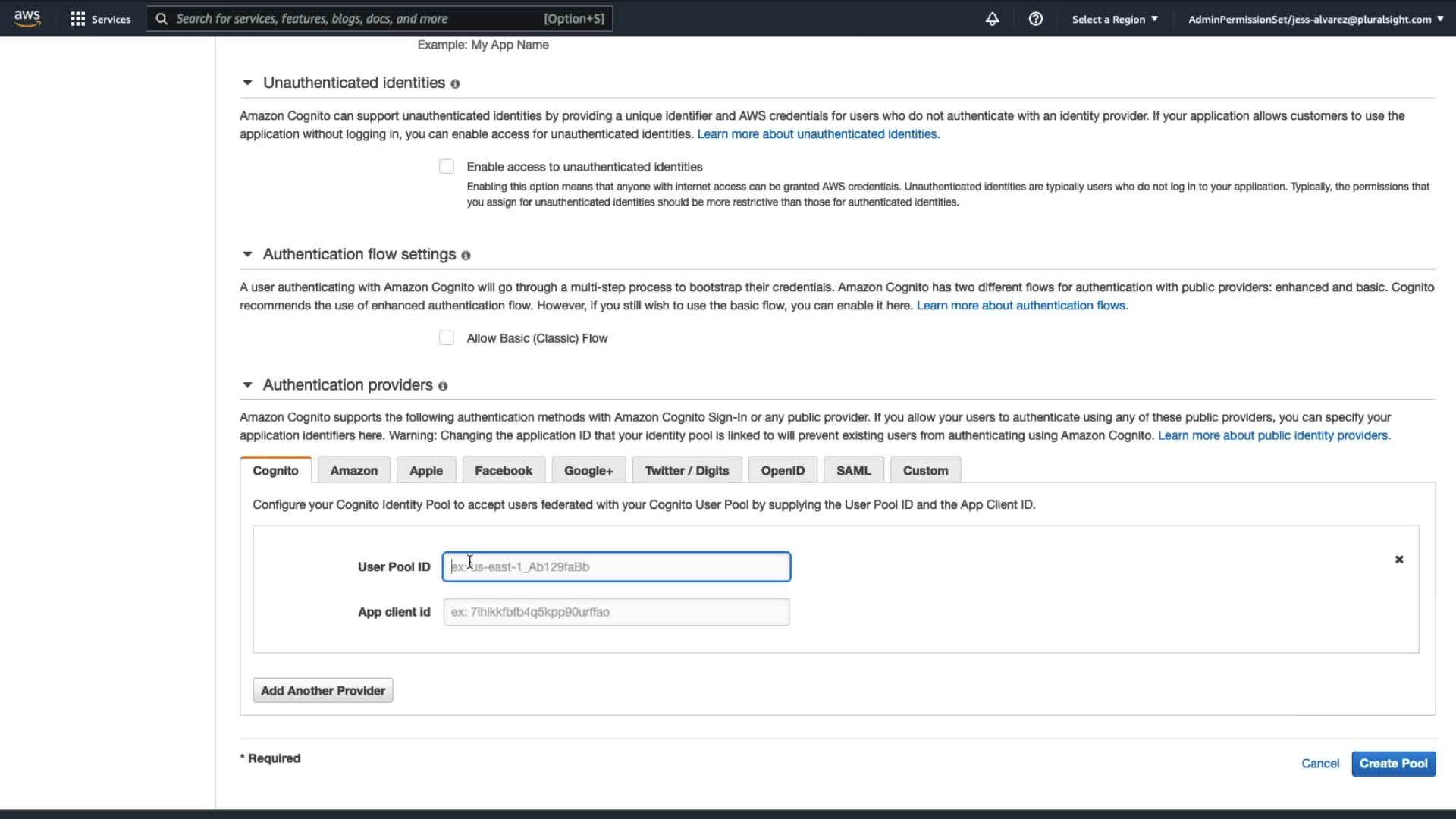Click info icon beside Authentication flow settings

click(x=466, y=256)
